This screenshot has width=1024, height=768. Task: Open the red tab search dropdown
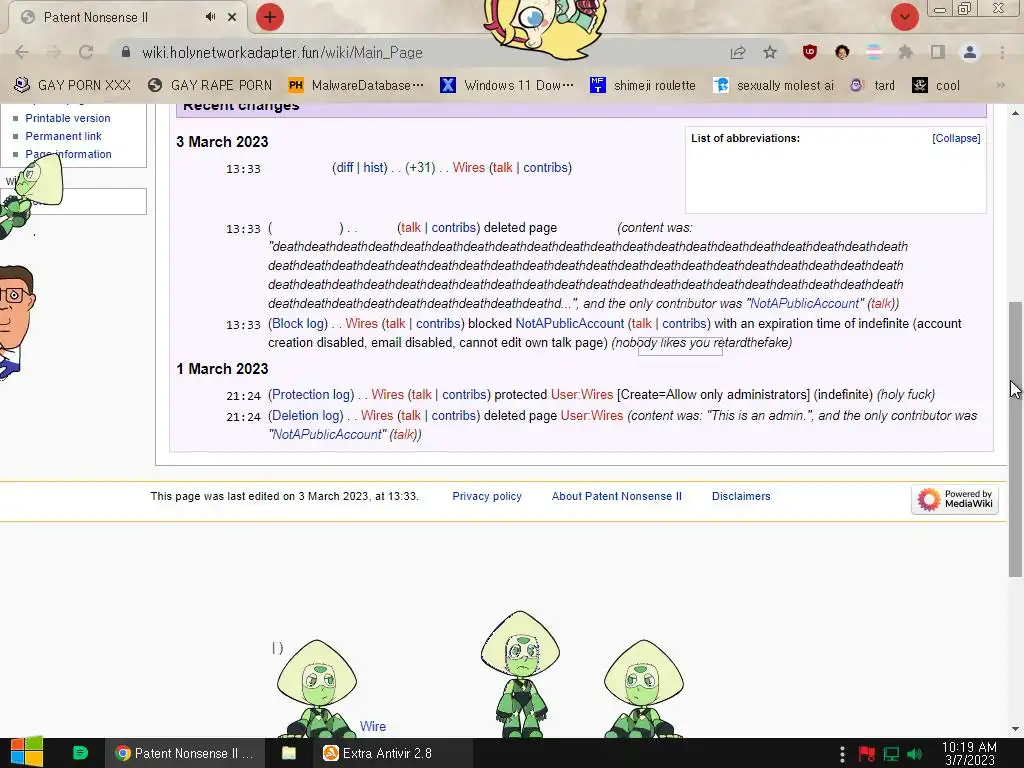pos(904,17)
